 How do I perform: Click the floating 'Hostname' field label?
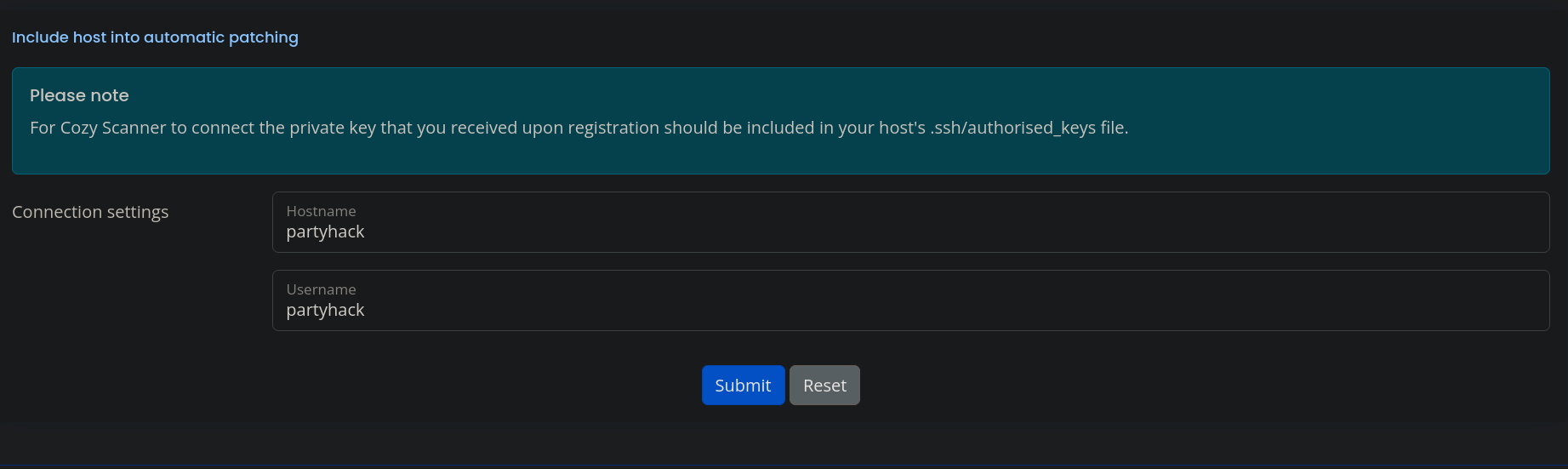click(x=321, y=211)
